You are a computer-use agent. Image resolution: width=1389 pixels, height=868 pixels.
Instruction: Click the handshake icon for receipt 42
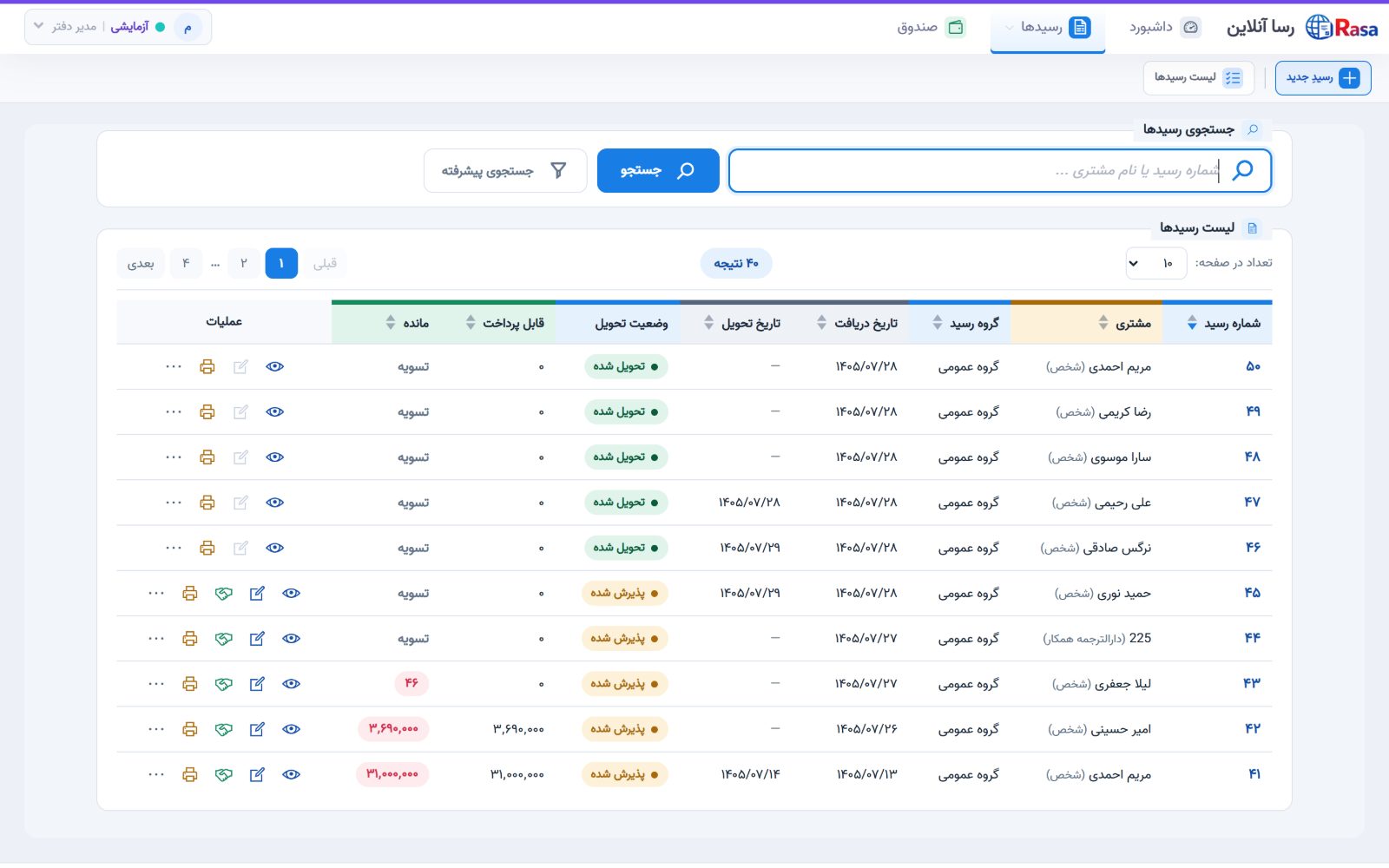tap(224, 729)
